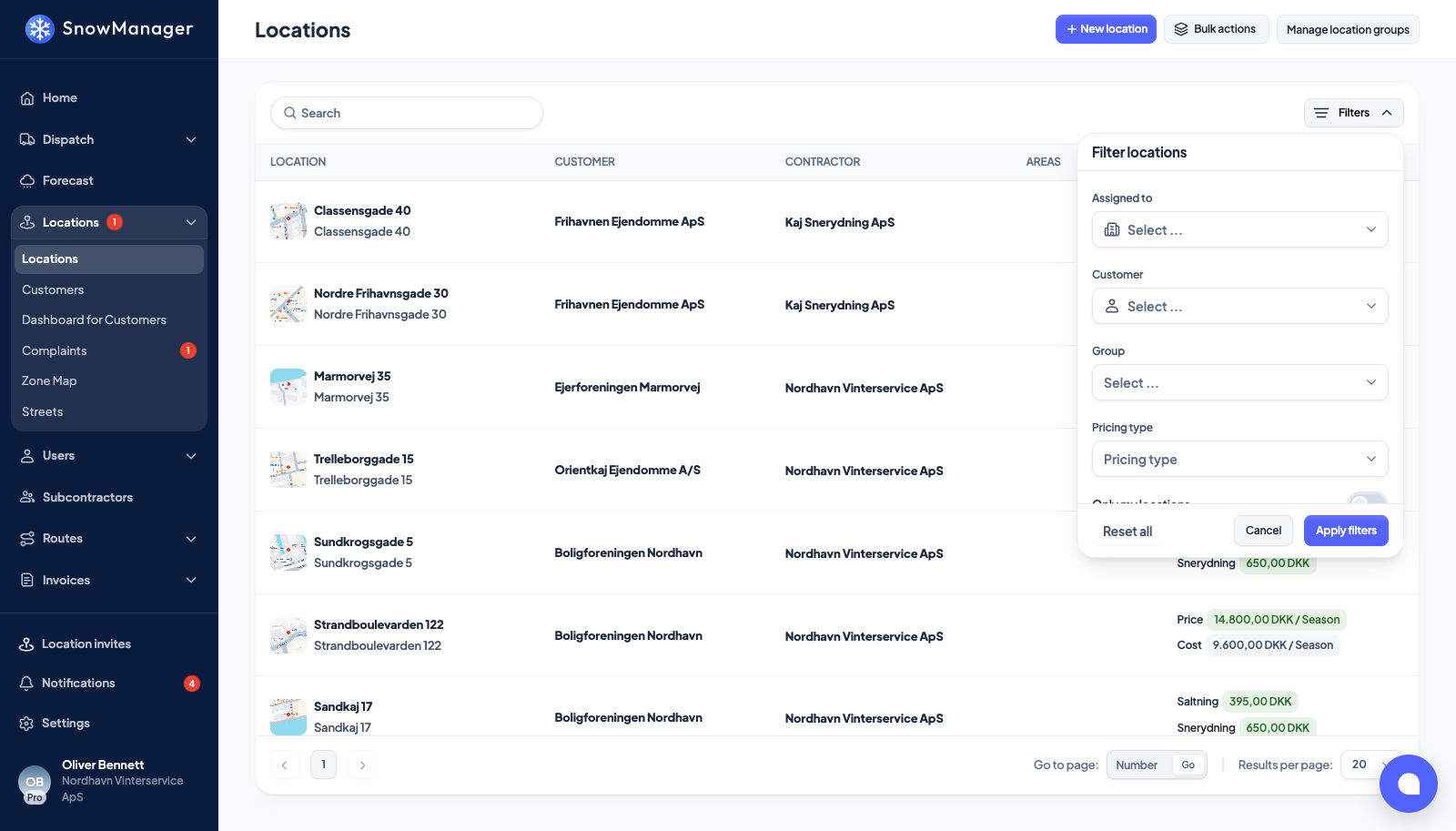Click the 9.600,00 DKK / Season cost tag
The image size is (1456, 831).
pyautogui.click(x=1273, y=645)
